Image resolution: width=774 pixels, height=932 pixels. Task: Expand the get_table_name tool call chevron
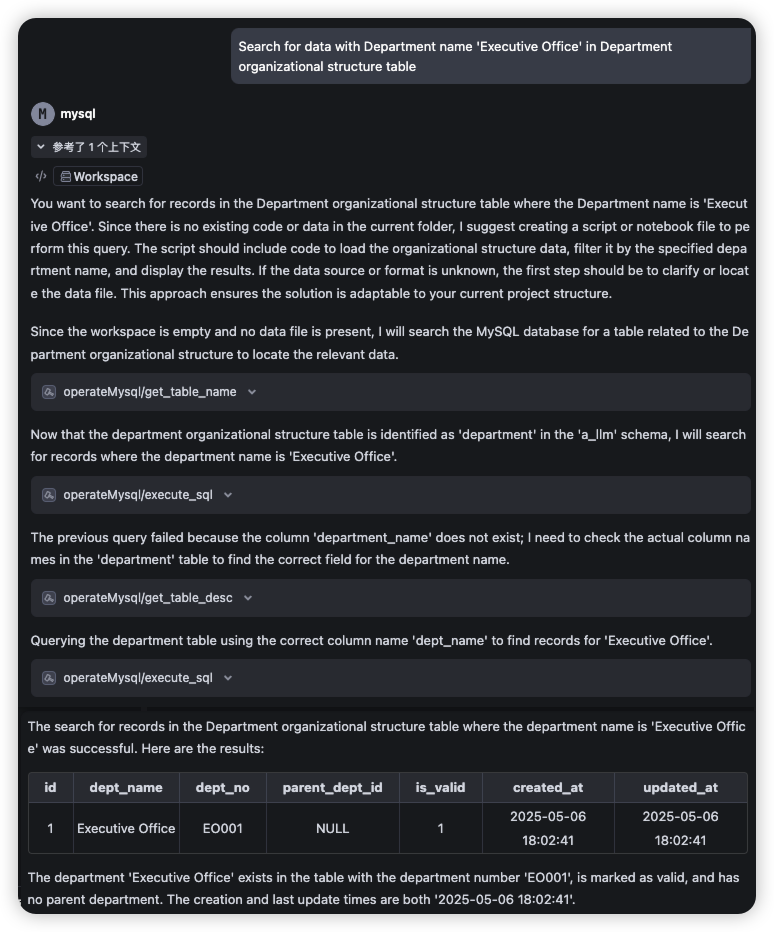click(252, 392)
